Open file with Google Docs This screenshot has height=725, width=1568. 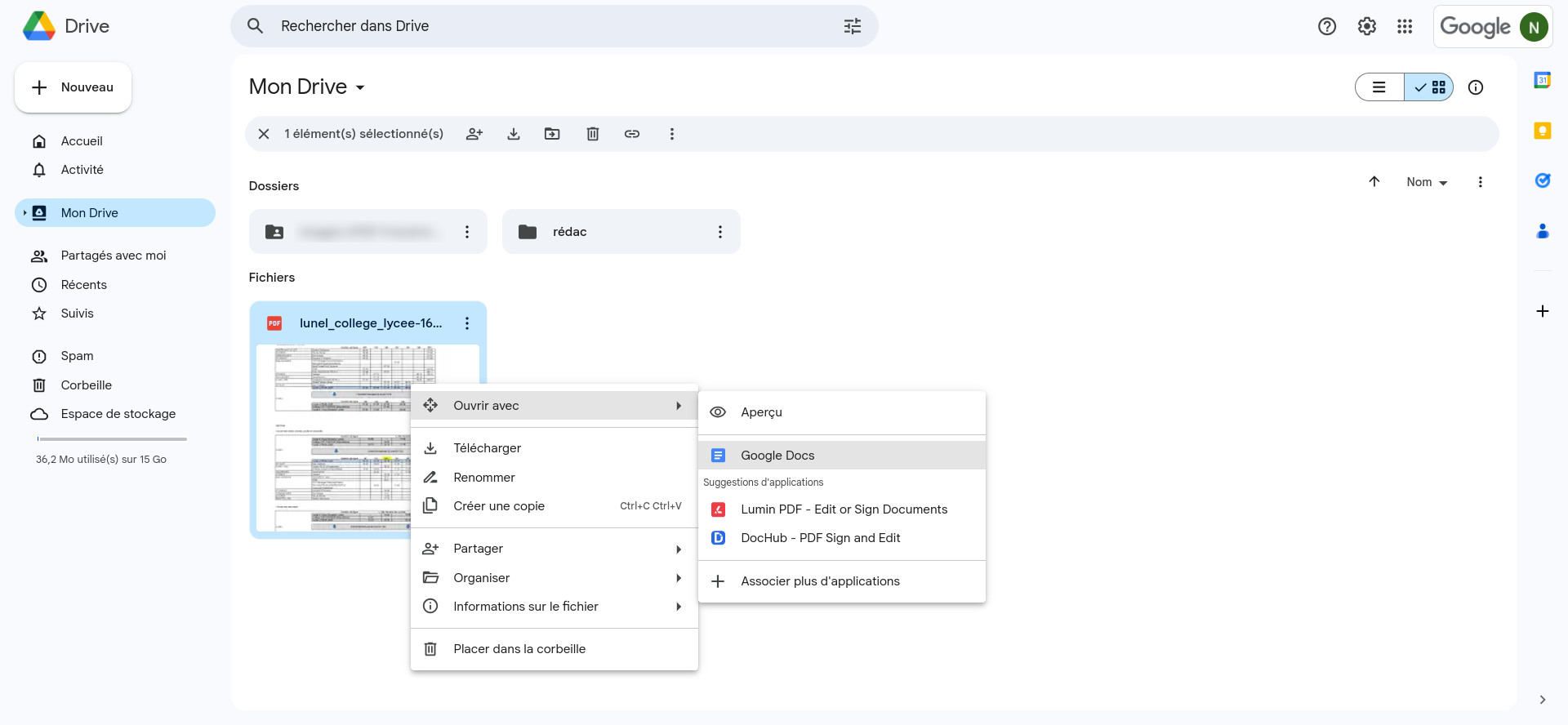[842, 456]
